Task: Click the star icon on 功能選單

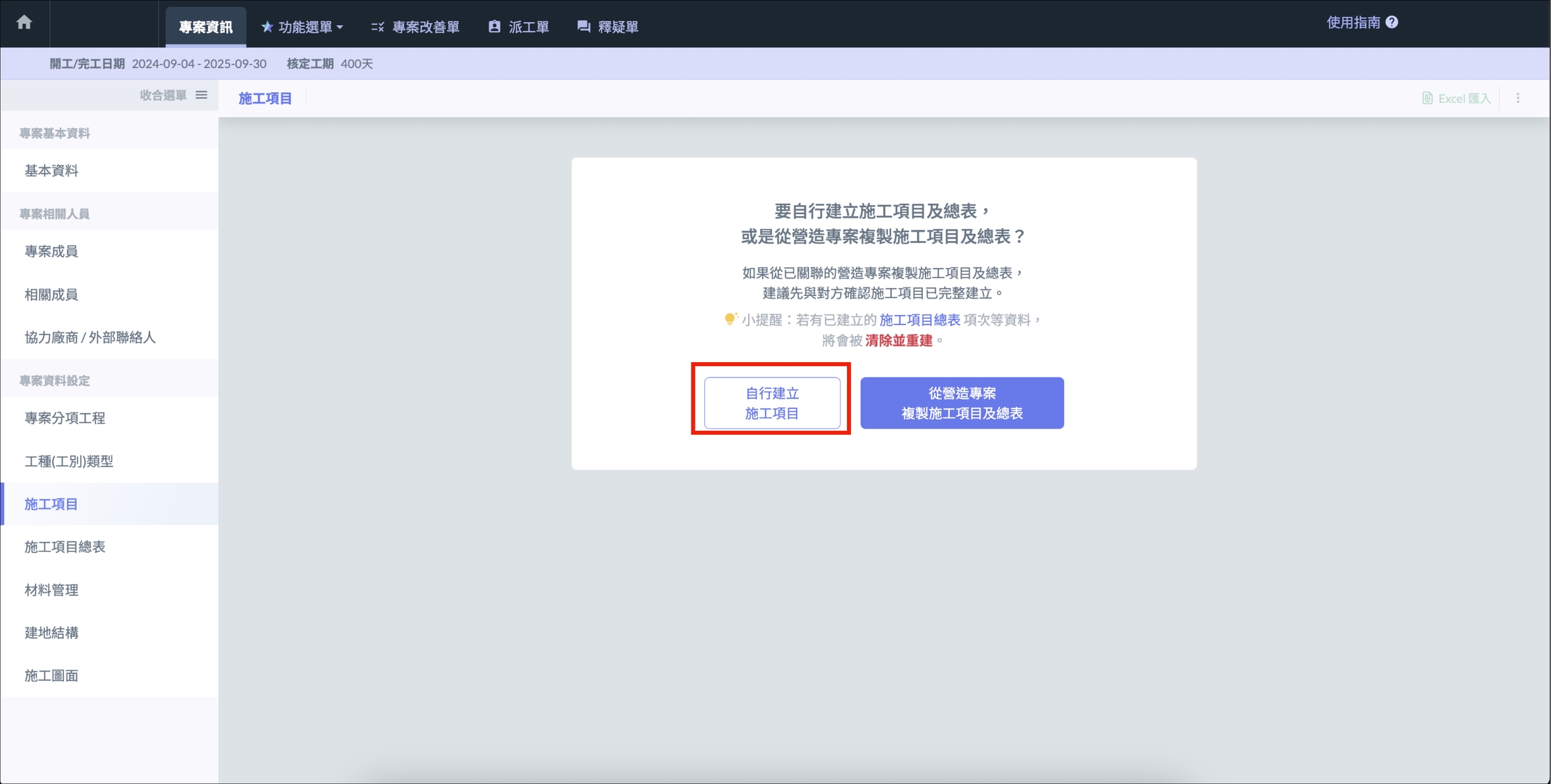Action: 267,27
